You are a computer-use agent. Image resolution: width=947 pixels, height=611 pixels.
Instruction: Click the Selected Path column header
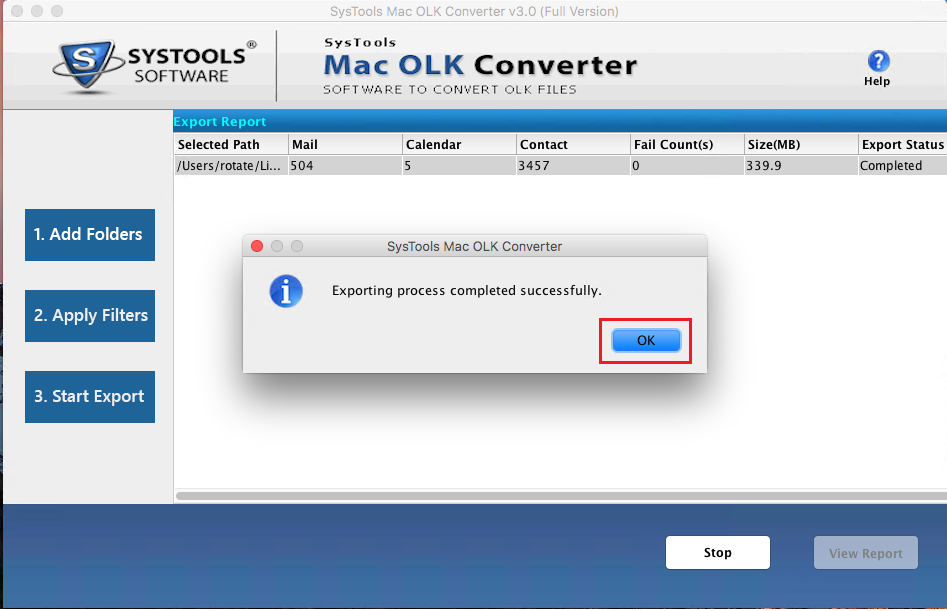tap(231, 145)
